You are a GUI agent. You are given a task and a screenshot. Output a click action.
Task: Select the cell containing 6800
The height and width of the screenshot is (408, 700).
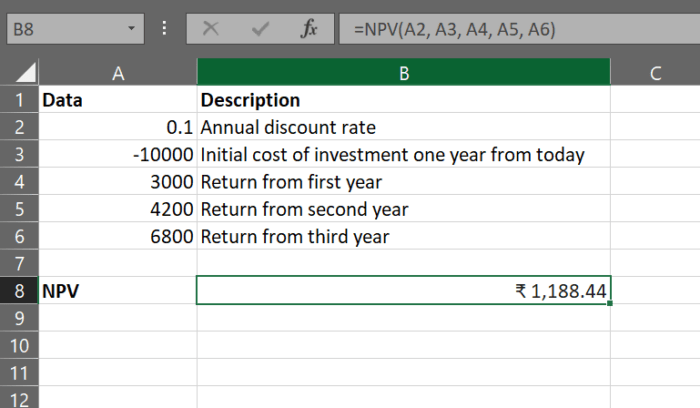[118, 236]
